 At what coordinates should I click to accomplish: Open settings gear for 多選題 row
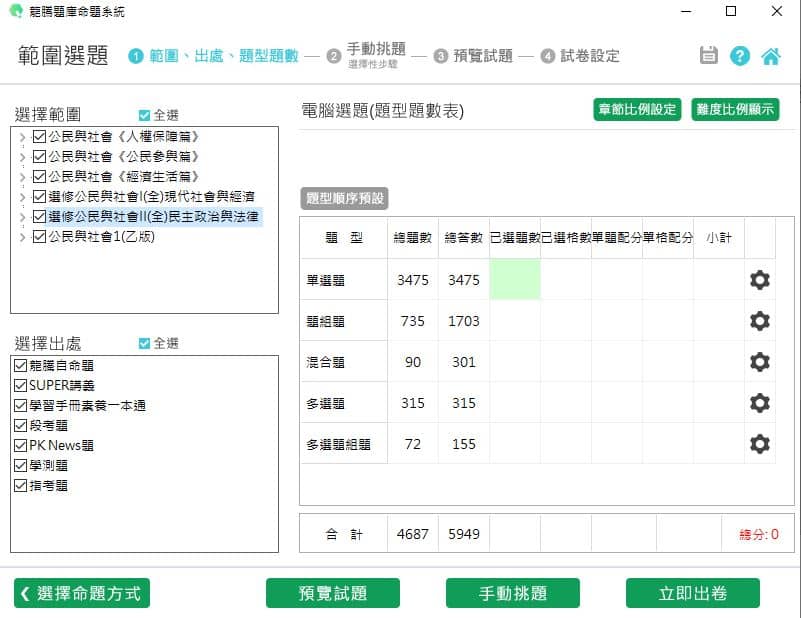click(760, 403)
